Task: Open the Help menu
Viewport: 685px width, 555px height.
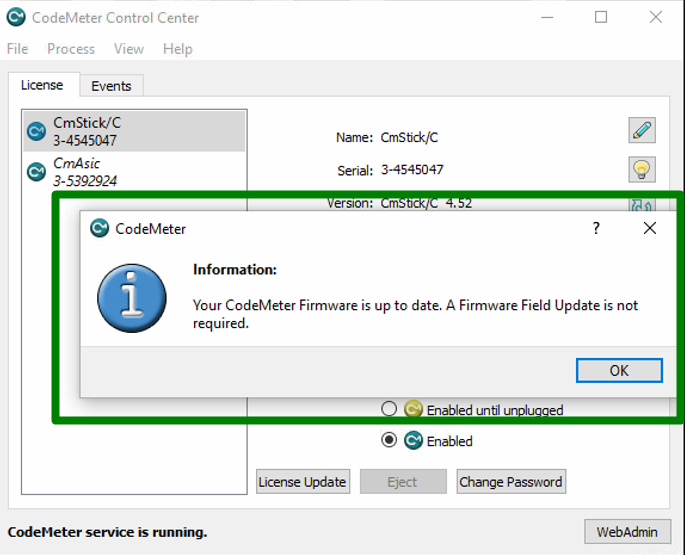Action: click(x=177, y=49)
